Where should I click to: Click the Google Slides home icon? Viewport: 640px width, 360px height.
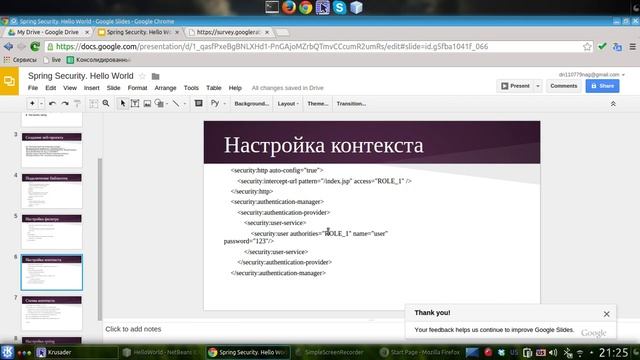9,81
